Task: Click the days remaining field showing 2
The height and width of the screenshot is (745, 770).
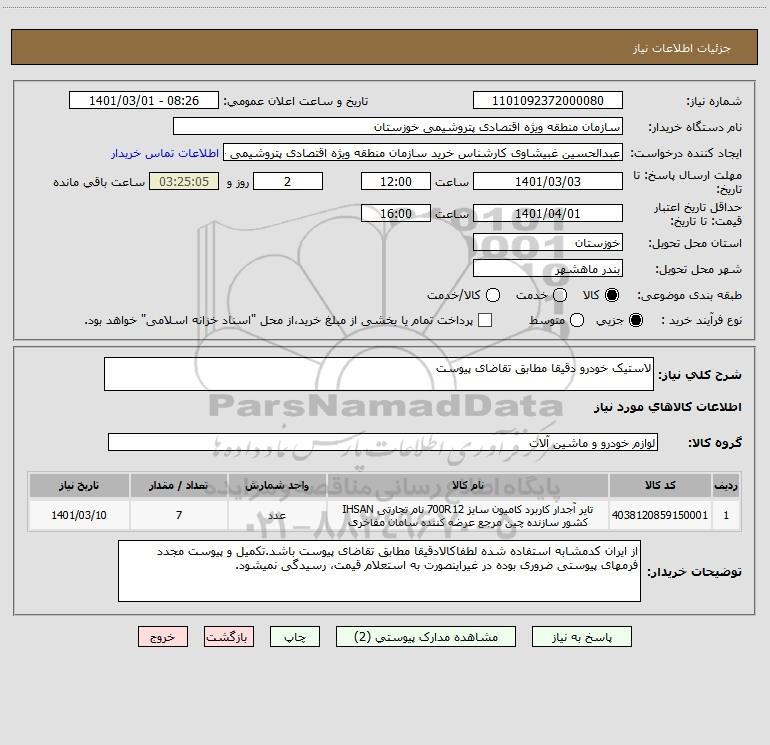Action: pos(288,182)
